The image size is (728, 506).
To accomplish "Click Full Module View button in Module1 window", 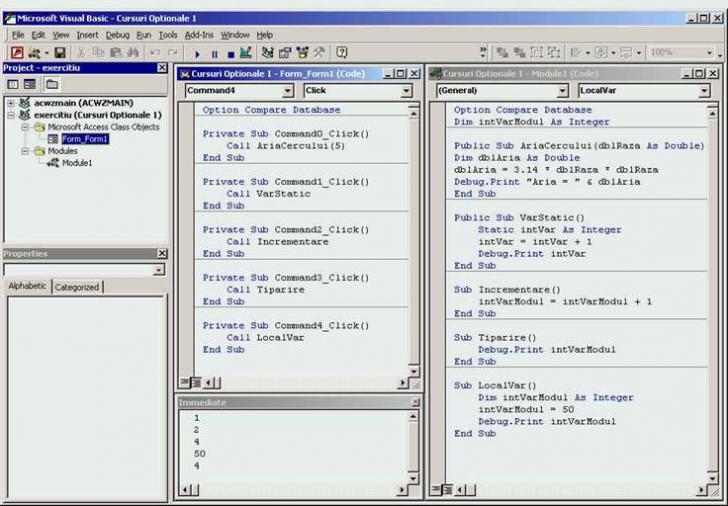I will [x=448, y=489].
